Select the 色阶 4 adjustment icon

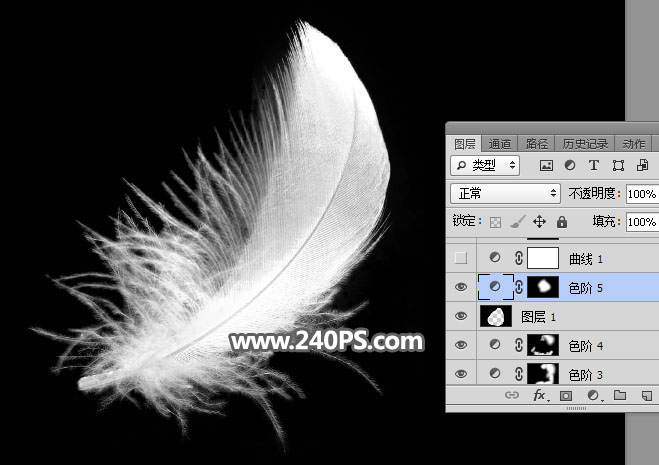[x=495, y=344]
